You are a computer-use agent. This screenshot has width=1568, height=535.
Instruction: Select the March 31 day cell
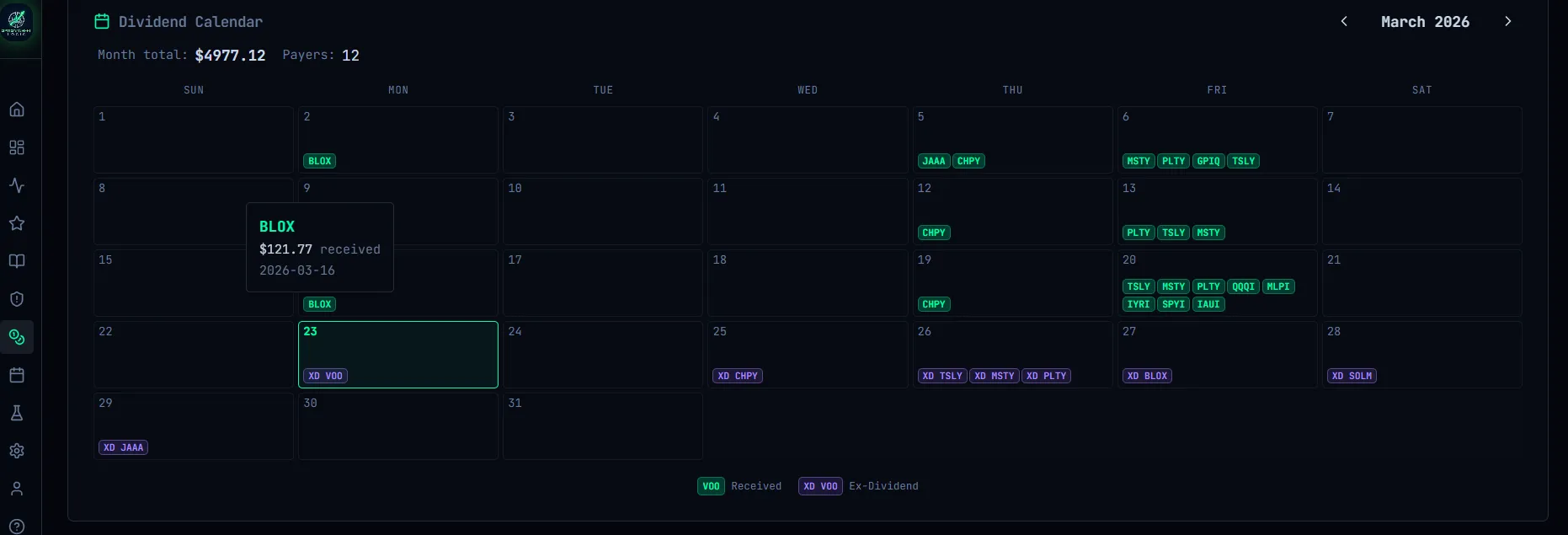click(x=603, y=426)
